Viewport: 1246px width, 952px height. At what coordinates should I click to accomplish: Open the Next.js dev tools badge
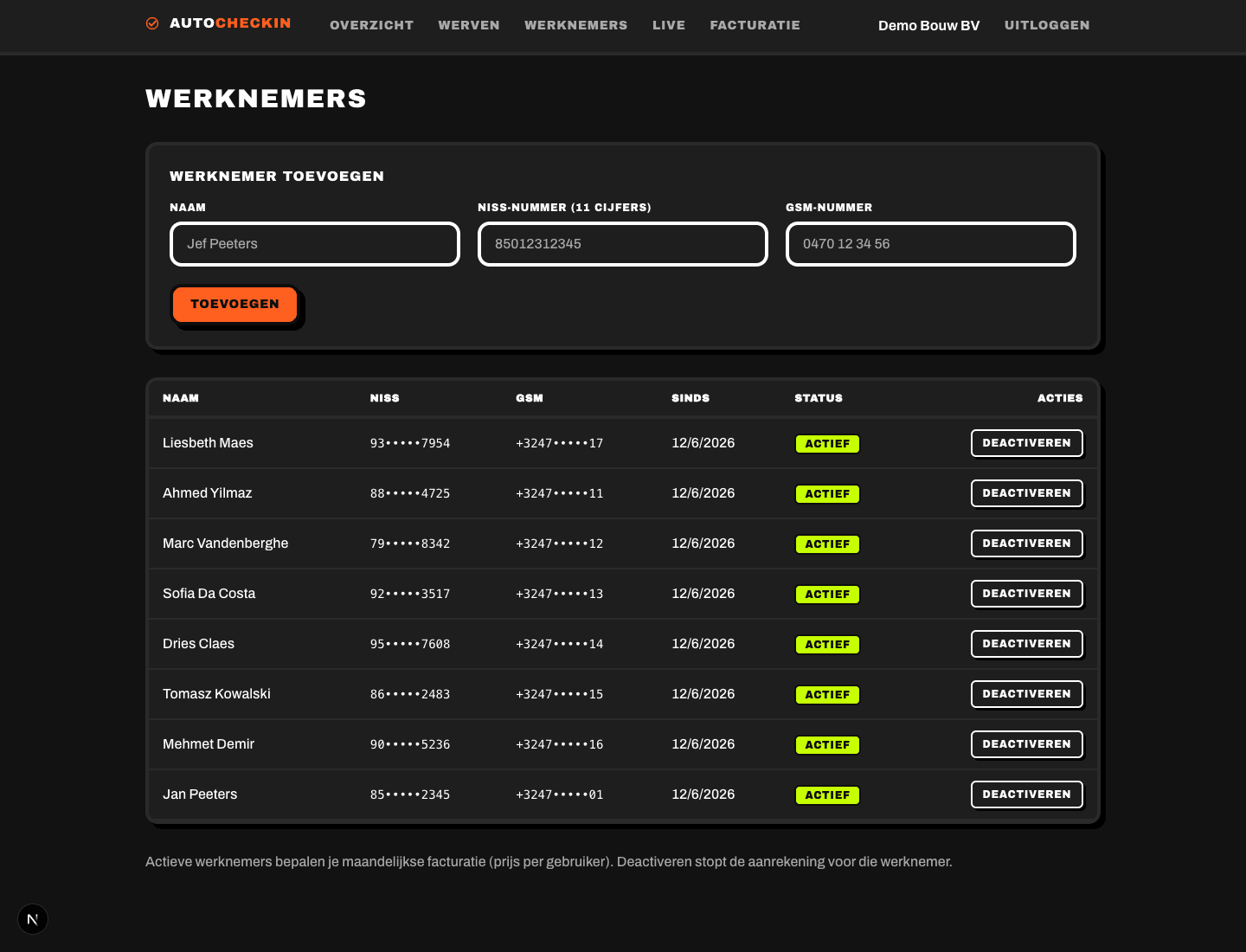coord(33,919)
